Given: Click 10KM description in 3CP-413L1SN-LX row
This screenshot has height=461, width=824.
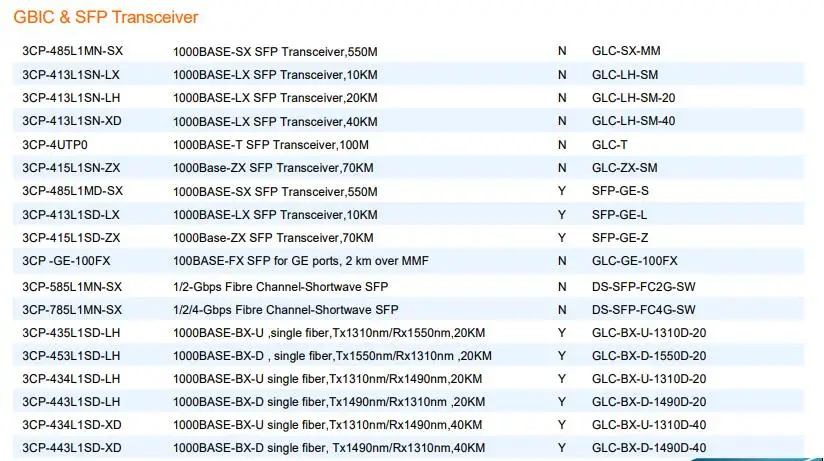Looking at the screenshot, I should click(x=275, y=75).
